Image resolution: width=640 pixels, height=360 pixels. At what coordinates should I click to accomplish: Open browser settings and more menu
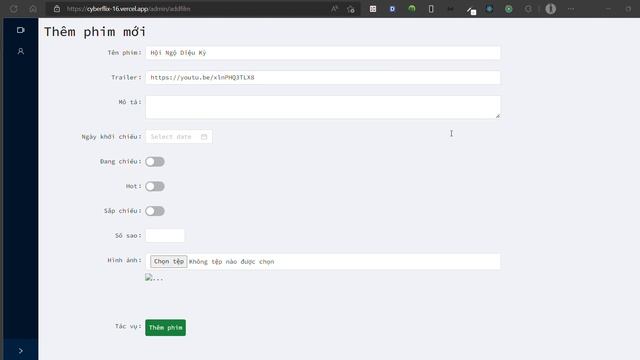[x=571, y=9]
